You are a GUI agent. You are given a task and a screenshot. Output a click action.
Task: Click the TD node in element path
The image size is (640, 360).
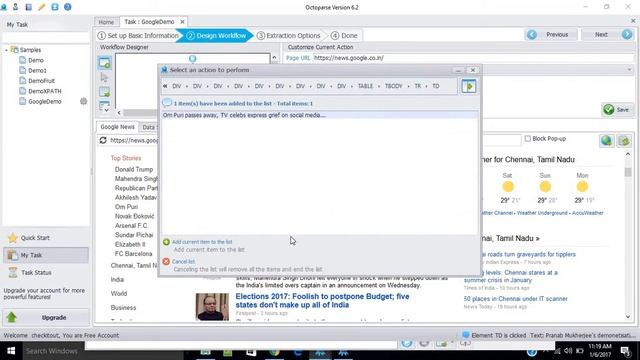click(436, 86)
